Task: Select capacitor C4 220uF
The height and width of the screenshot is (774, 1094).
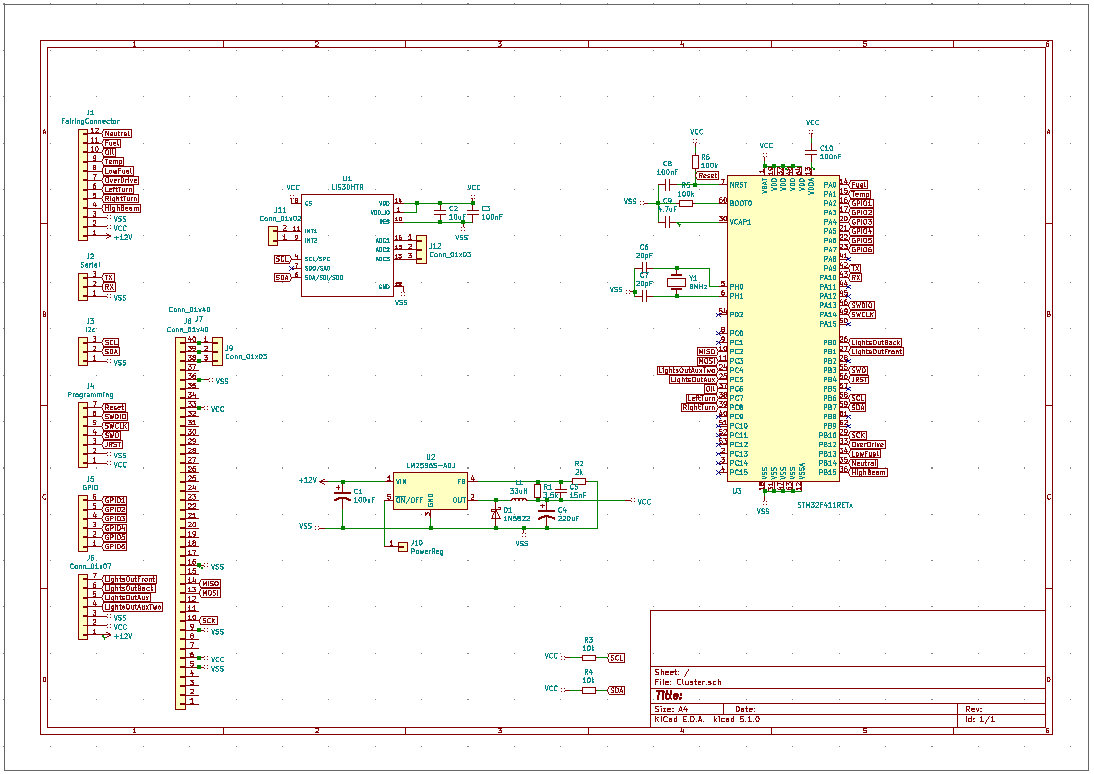Action: (546, 514)
